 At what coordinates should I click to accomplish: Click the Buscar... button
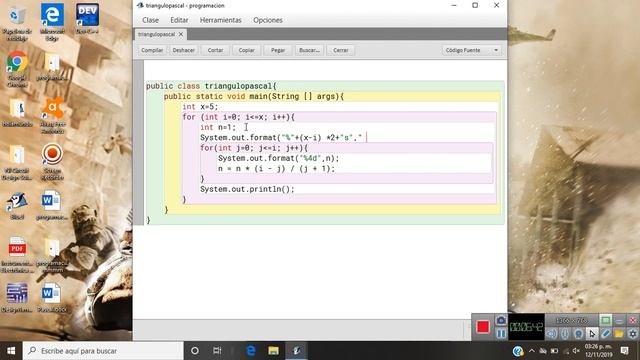pos(309,50)
